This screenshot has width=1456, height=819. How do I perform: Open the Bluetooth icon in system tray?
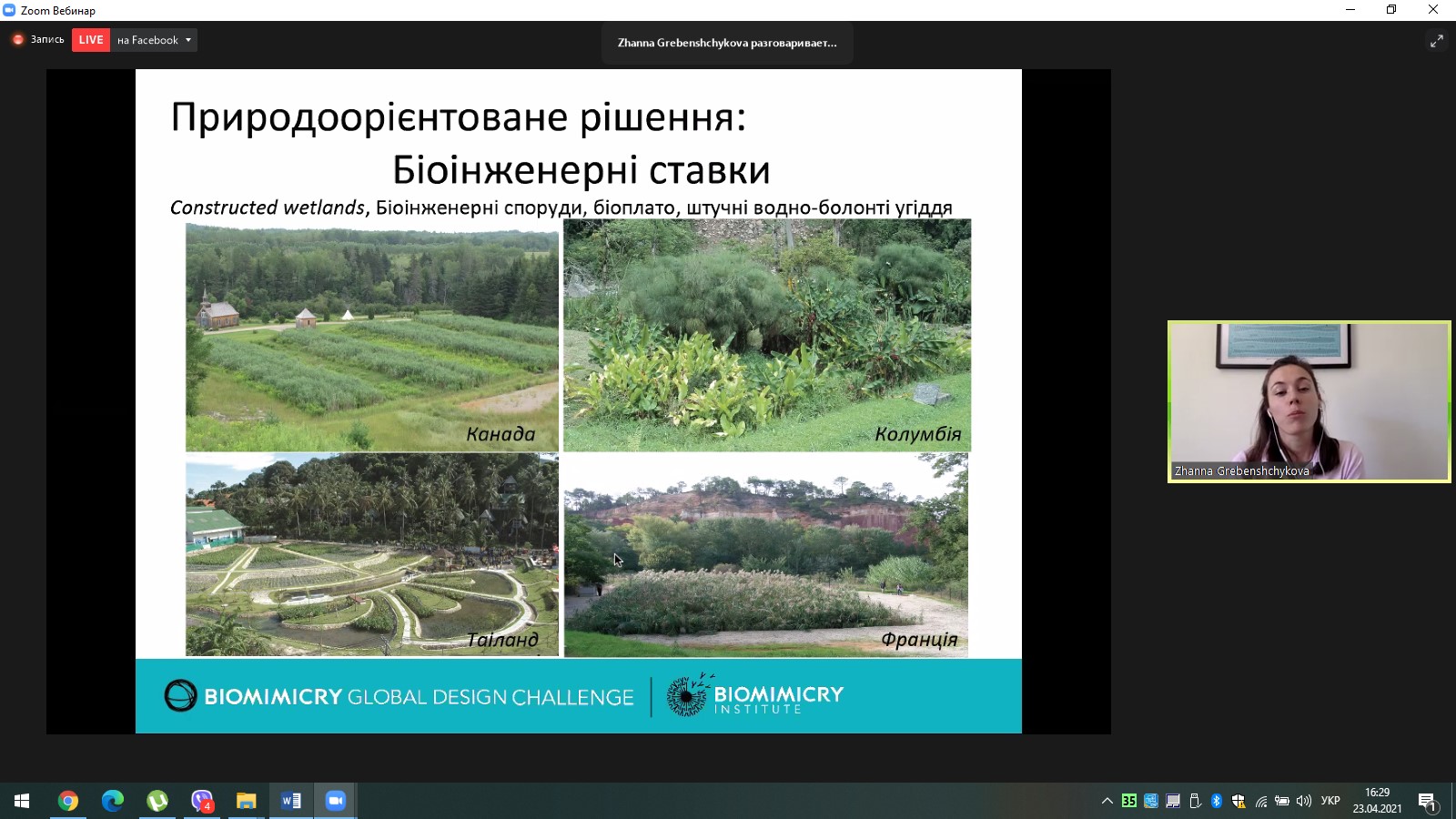[1218, 802]
